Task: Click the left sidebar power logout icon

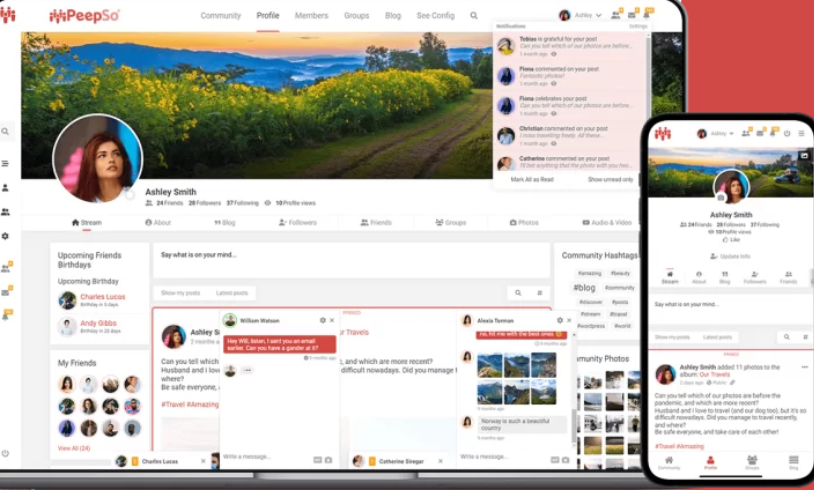Action: [5, 453]
